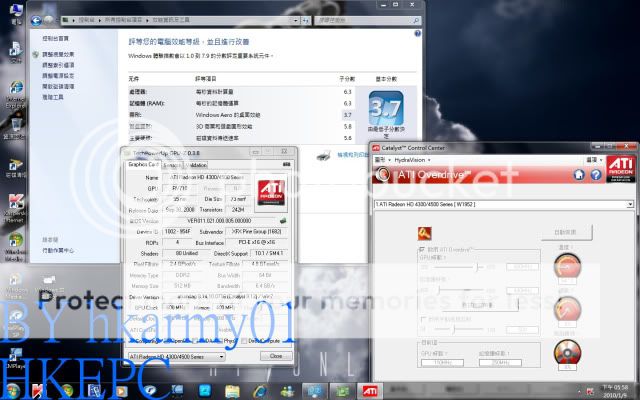Refresh the Control Panel address bar
Image resolution: width=640 pixels, height=400 pixels.
pyautogui.click(x=306, y=20)
